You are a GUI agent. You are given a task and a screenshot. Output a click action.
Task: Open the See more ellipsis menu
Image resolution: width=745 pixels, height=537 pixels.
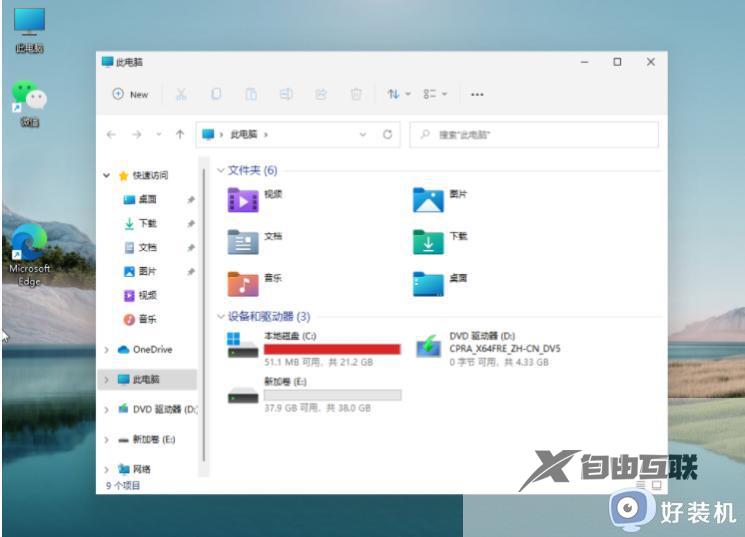tap(477, 95)
